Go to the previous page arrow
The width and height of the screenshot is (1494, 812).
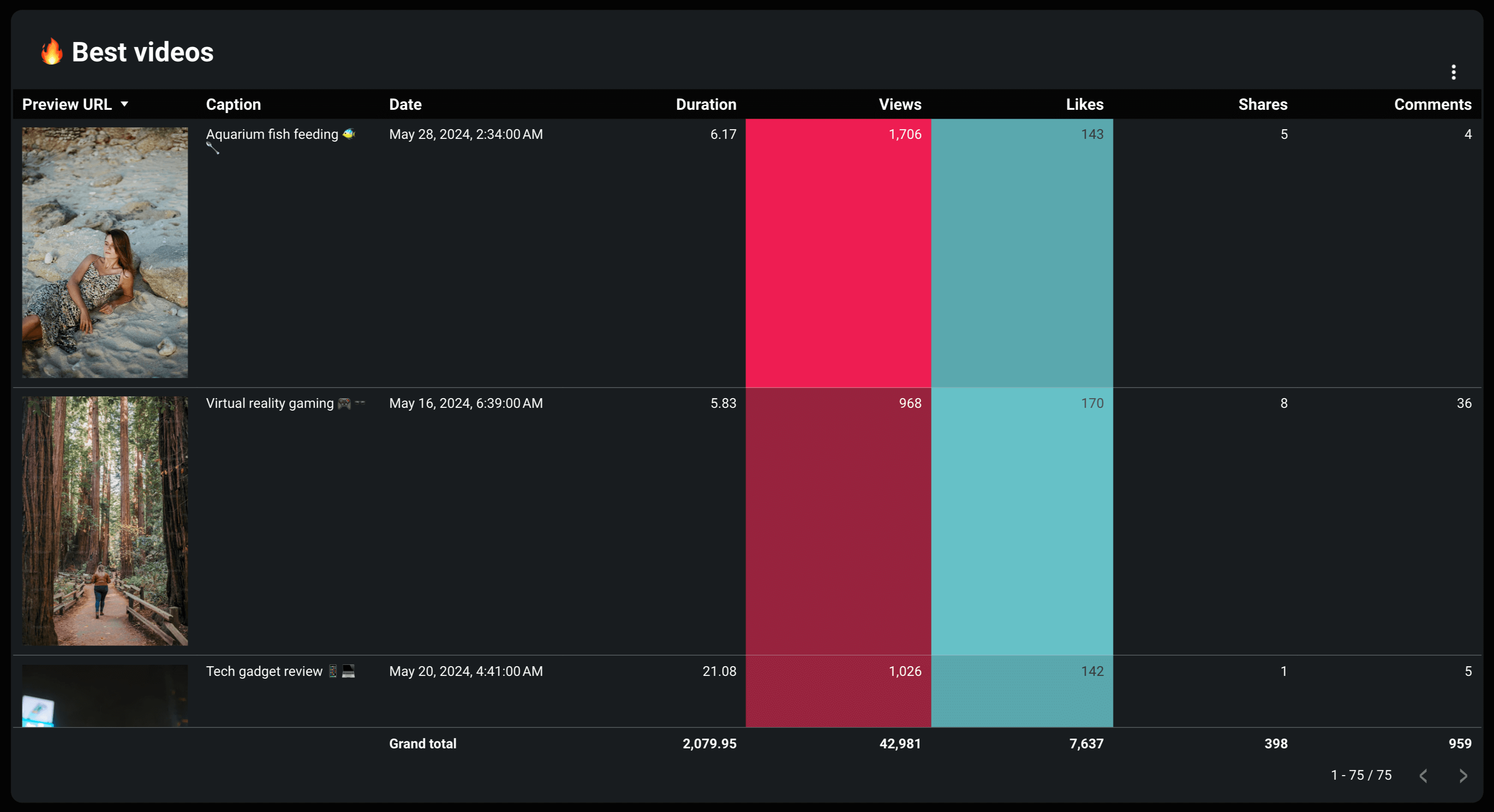(1423, 776)
